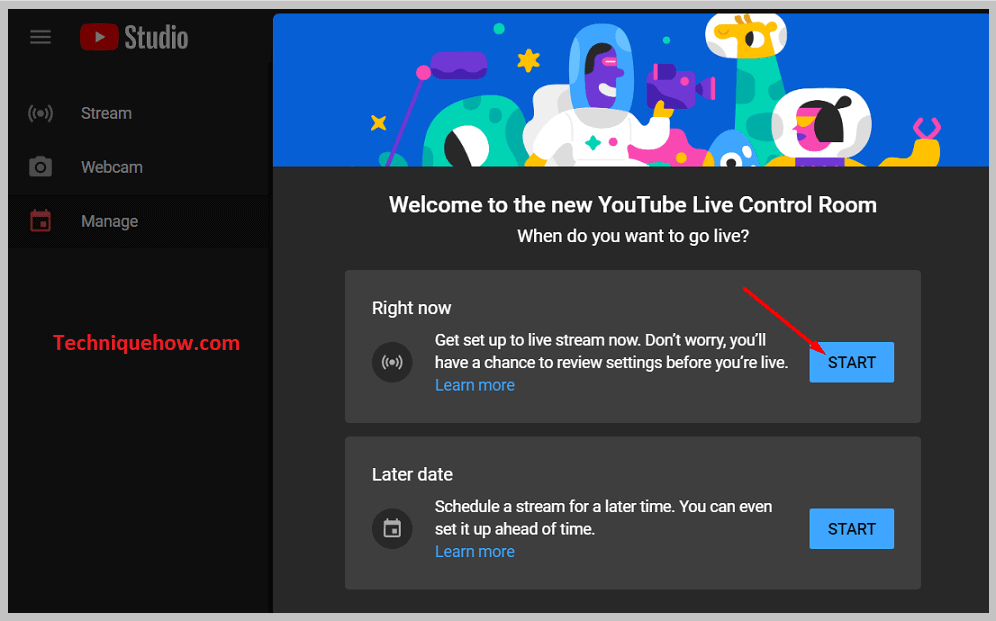Click the Manage calendar icon in sidebar
The image size is (996, 621).
(40, 221)
